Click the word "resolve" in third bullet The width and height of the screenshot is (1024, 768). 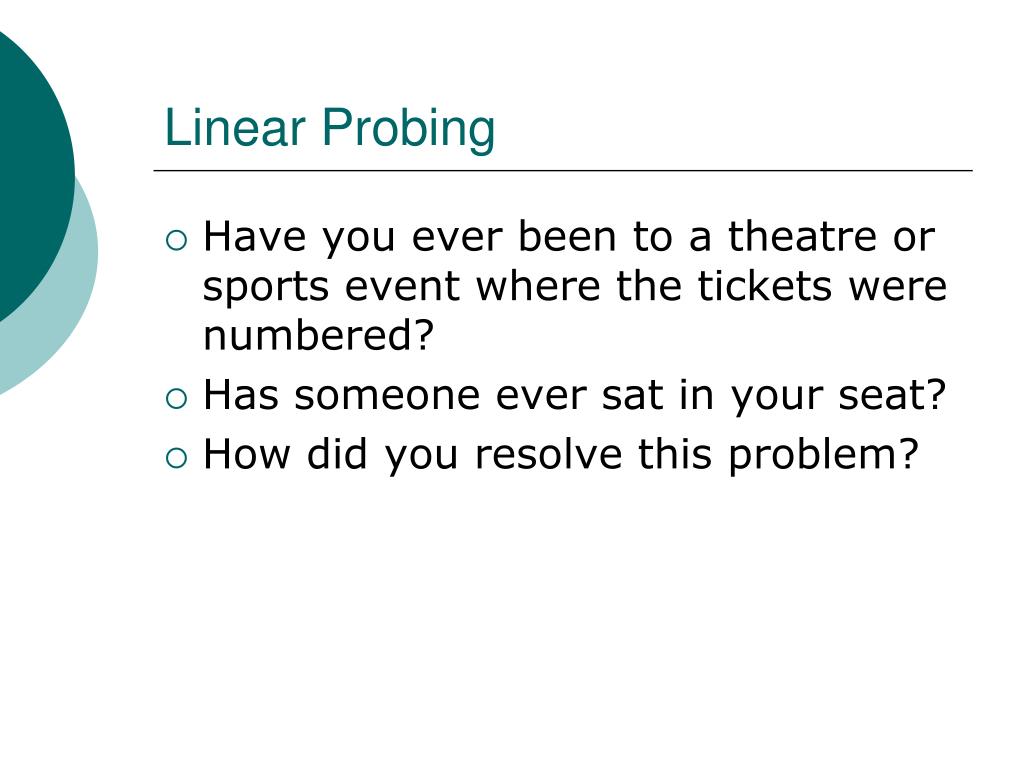549,453
